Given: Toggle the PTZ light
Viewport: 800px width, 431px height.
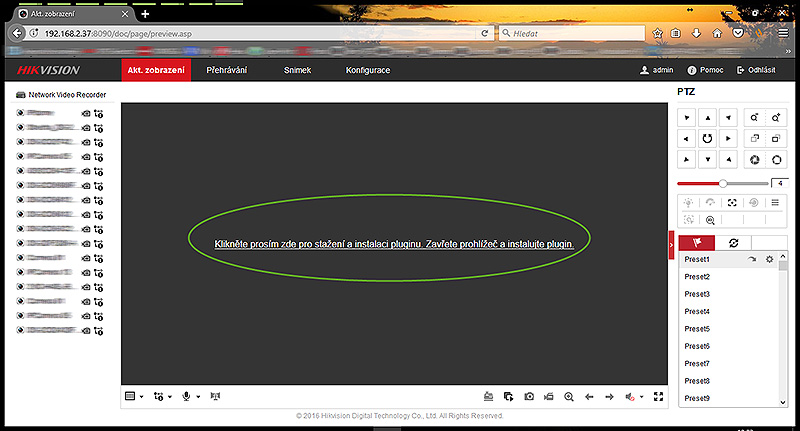Looking at the screenshot, I should [x=688, y=202].
